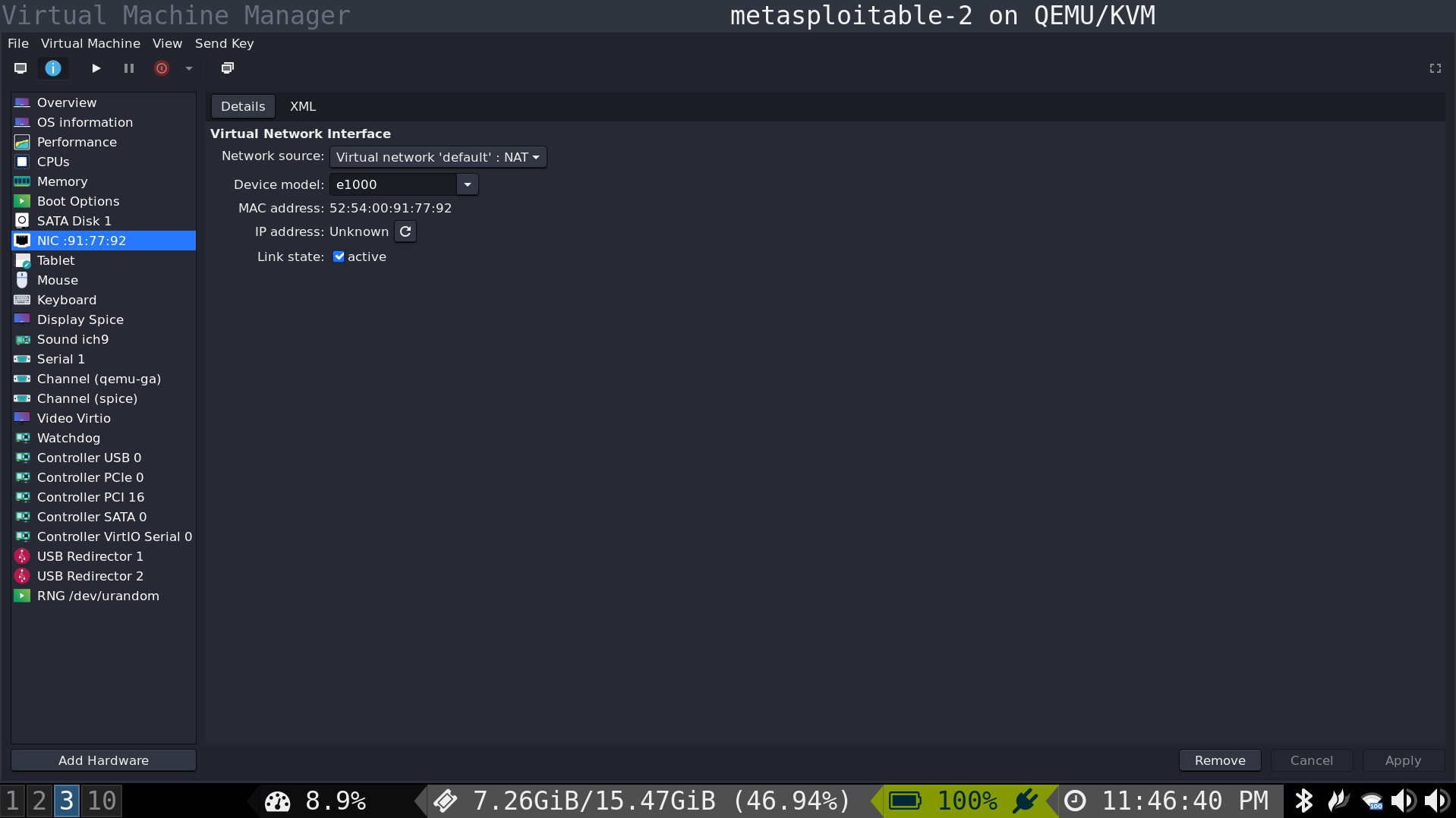Select RNG /dev/urandom device
This screenshot has width=1456, height=818.
click(x=103, y=596)
